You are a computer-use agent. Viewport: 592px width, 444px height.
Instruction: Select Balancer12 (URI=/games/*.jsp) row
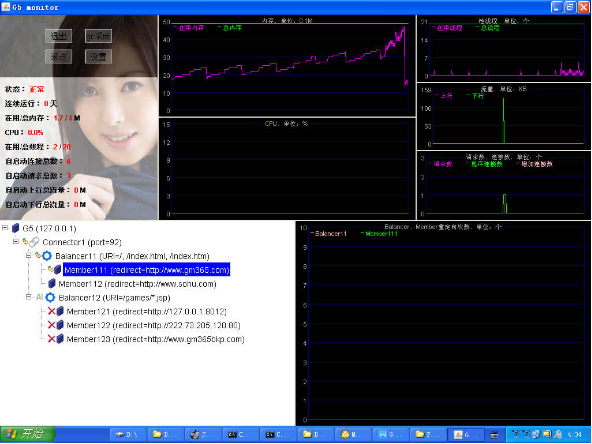tap(114, 298)
